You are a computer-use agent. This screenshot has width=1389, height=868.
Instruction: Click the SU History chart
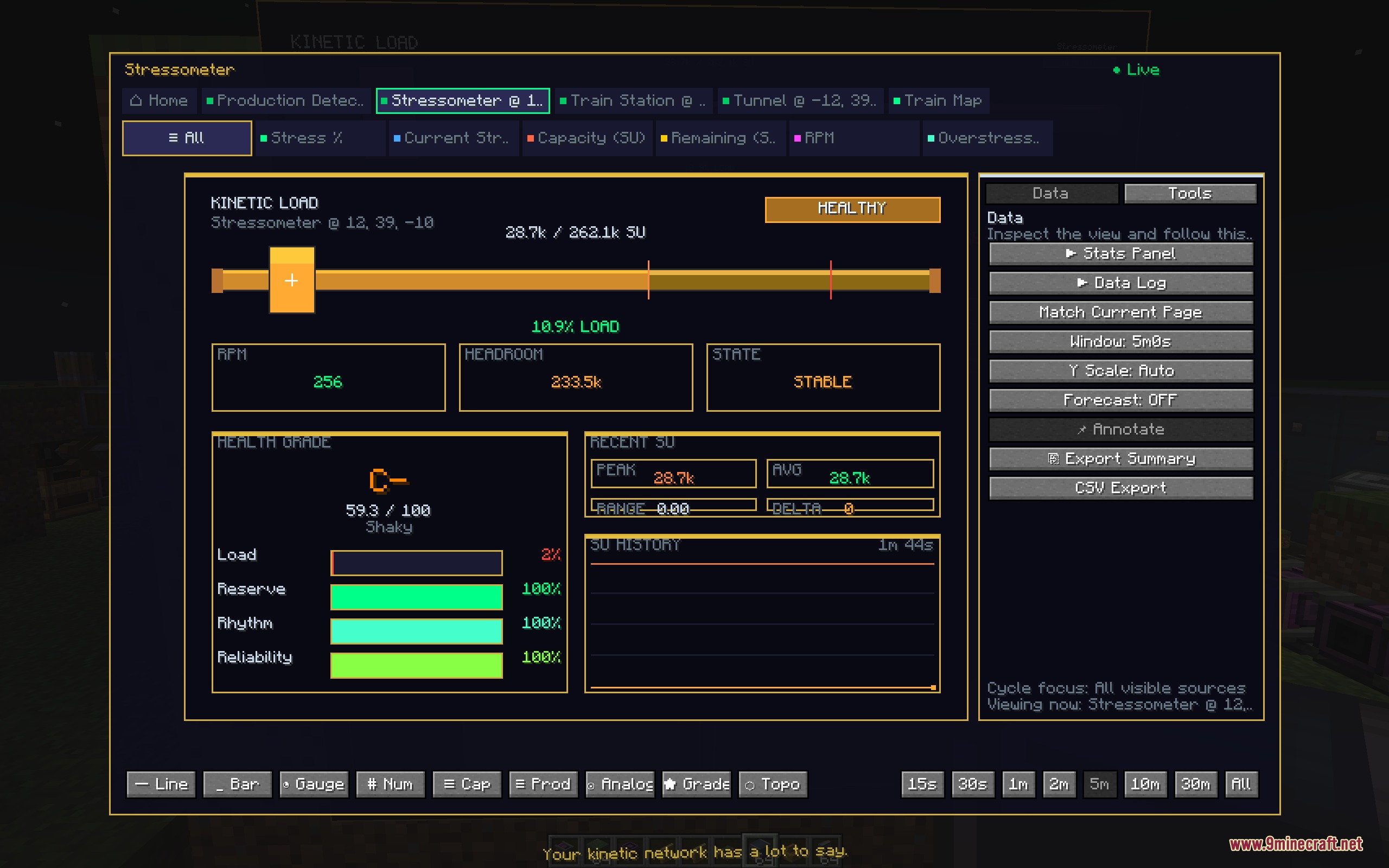pos(762,614)
